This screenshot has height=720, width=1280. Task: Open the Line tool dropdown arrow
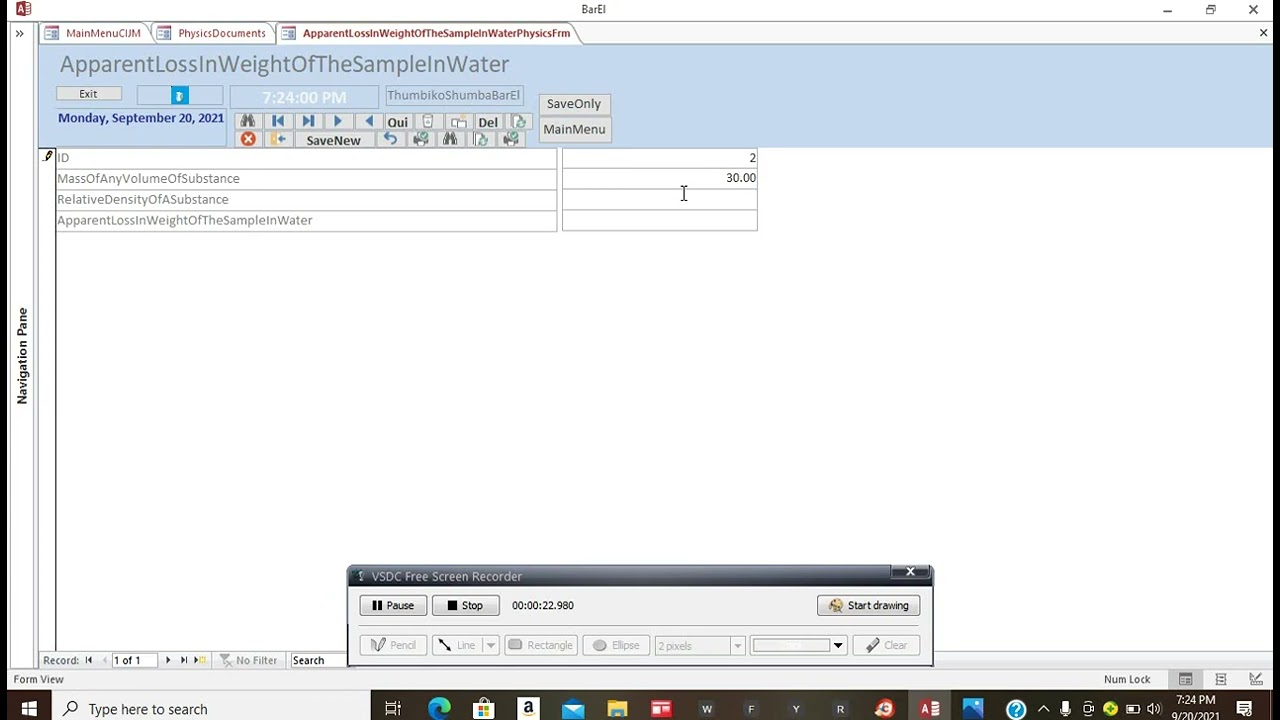point(491,645)
